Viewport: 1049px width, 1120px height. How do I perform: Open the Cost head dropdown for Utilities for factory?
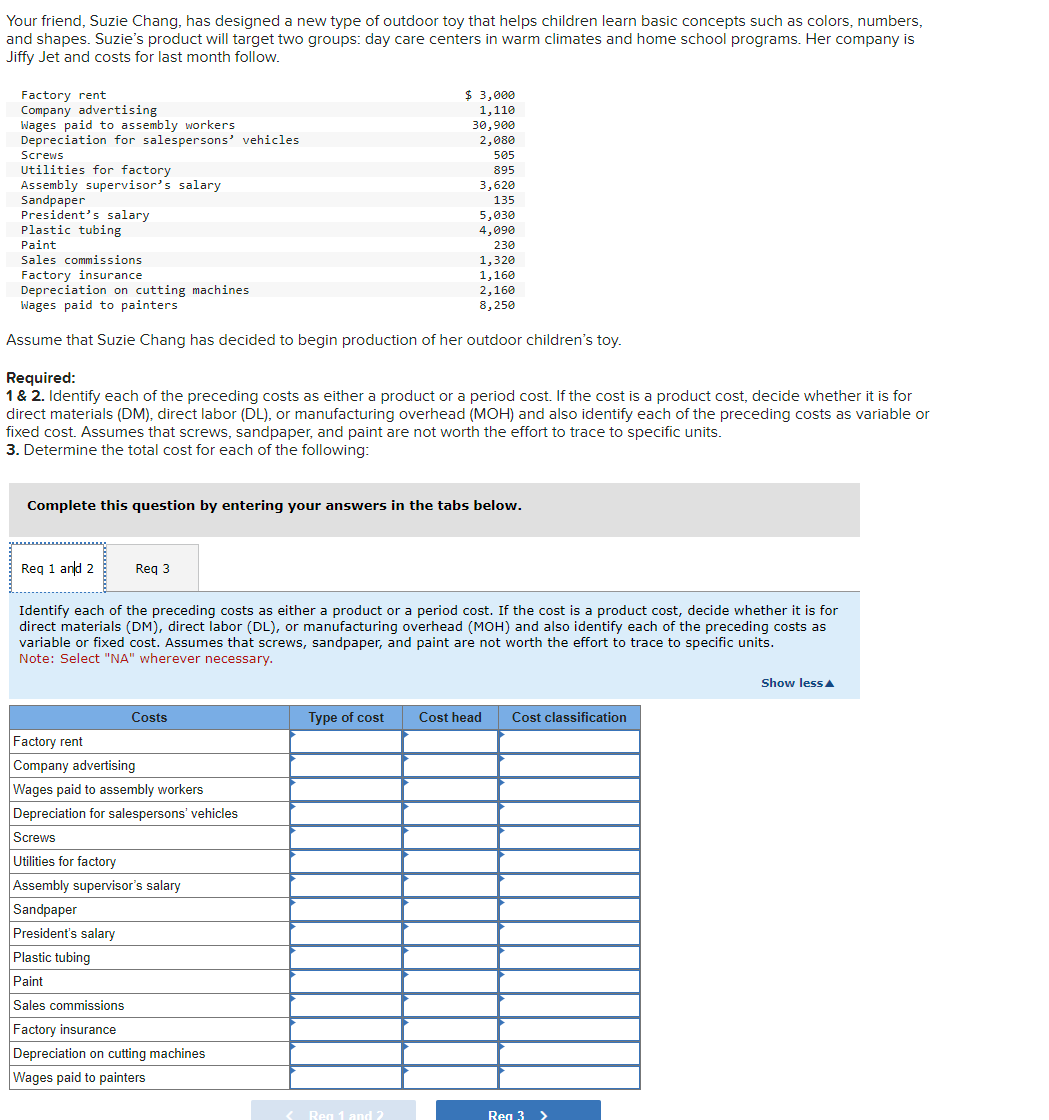tap(450, 861)
